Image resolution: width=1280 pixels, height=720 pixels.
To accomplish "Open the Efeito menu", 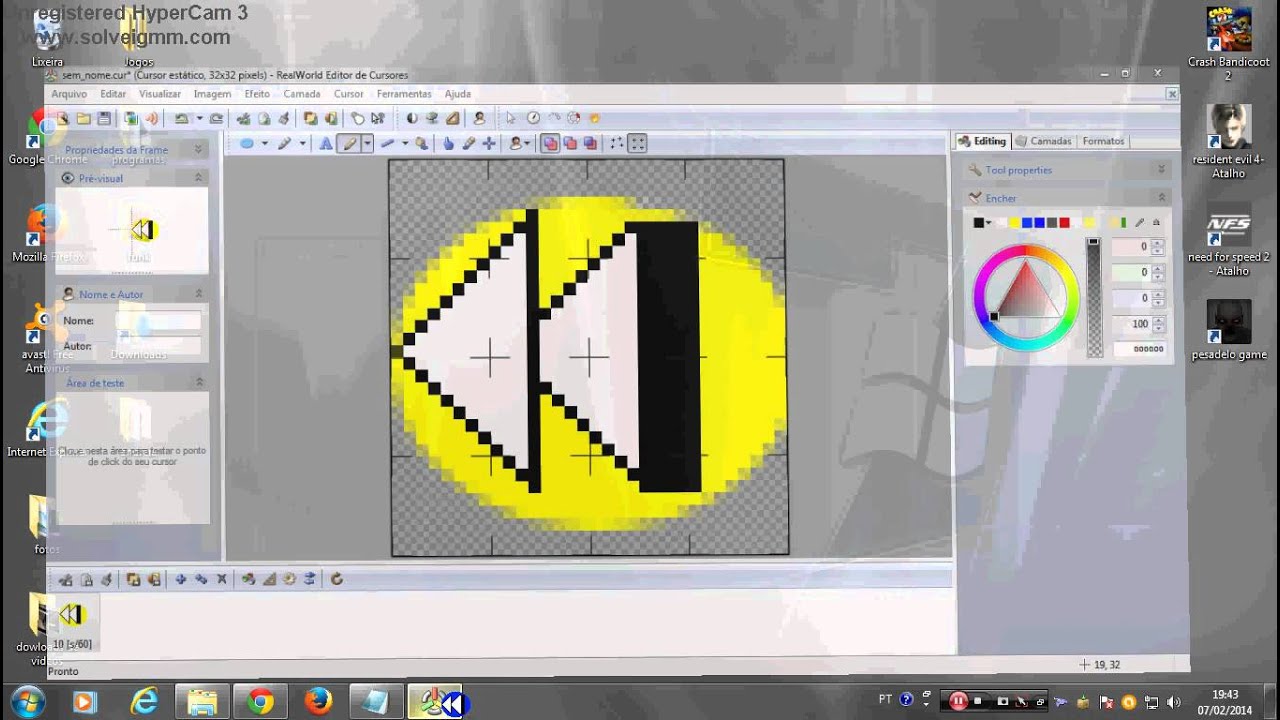I will (257, 94).
